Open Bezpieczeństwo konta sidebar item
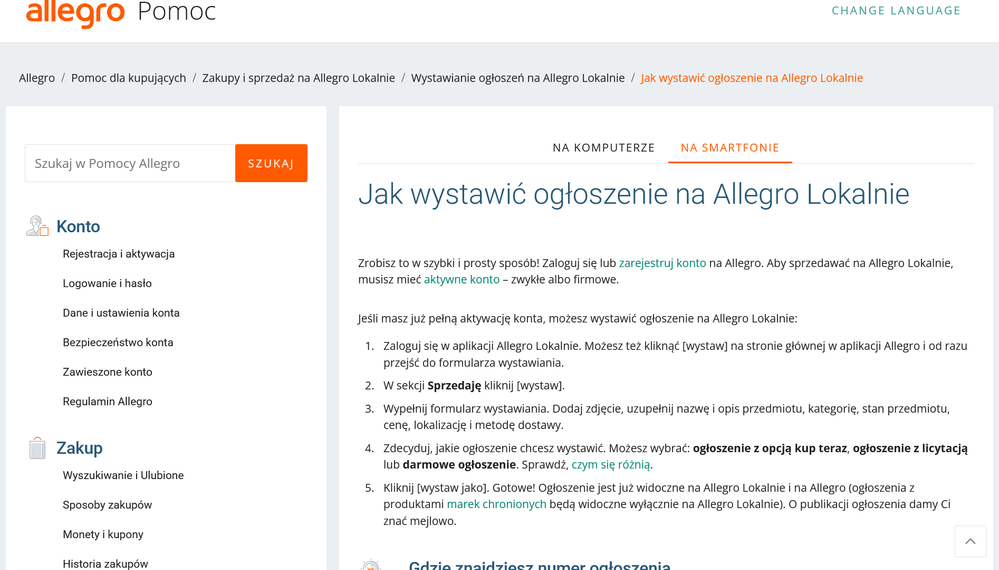This screenshot has width=999, height=570. (118, 342)
